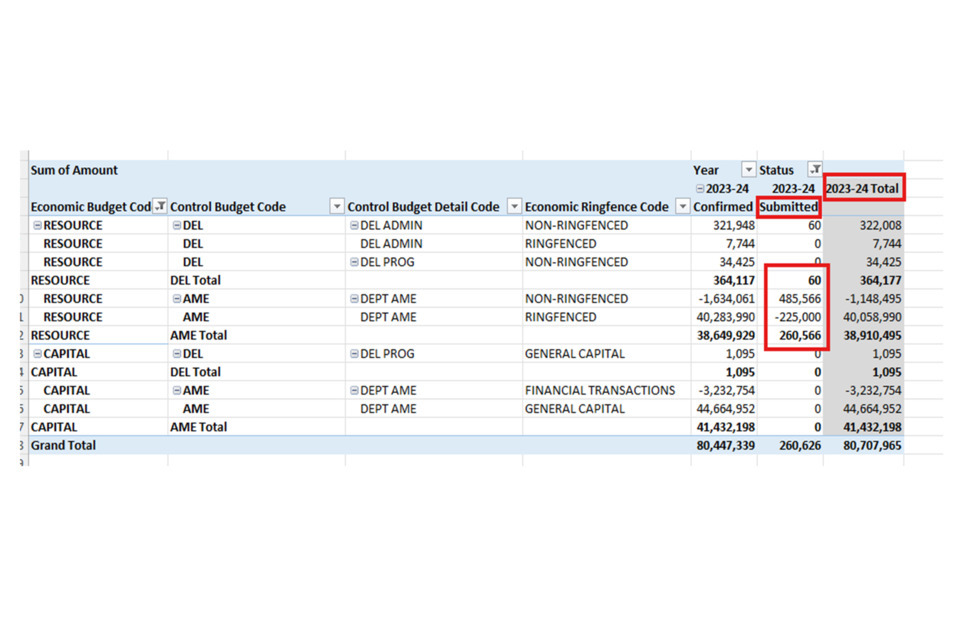Collapse the RESOURCE group in first column
Screen dimensions: 960x640
click(x=37, y=226)
